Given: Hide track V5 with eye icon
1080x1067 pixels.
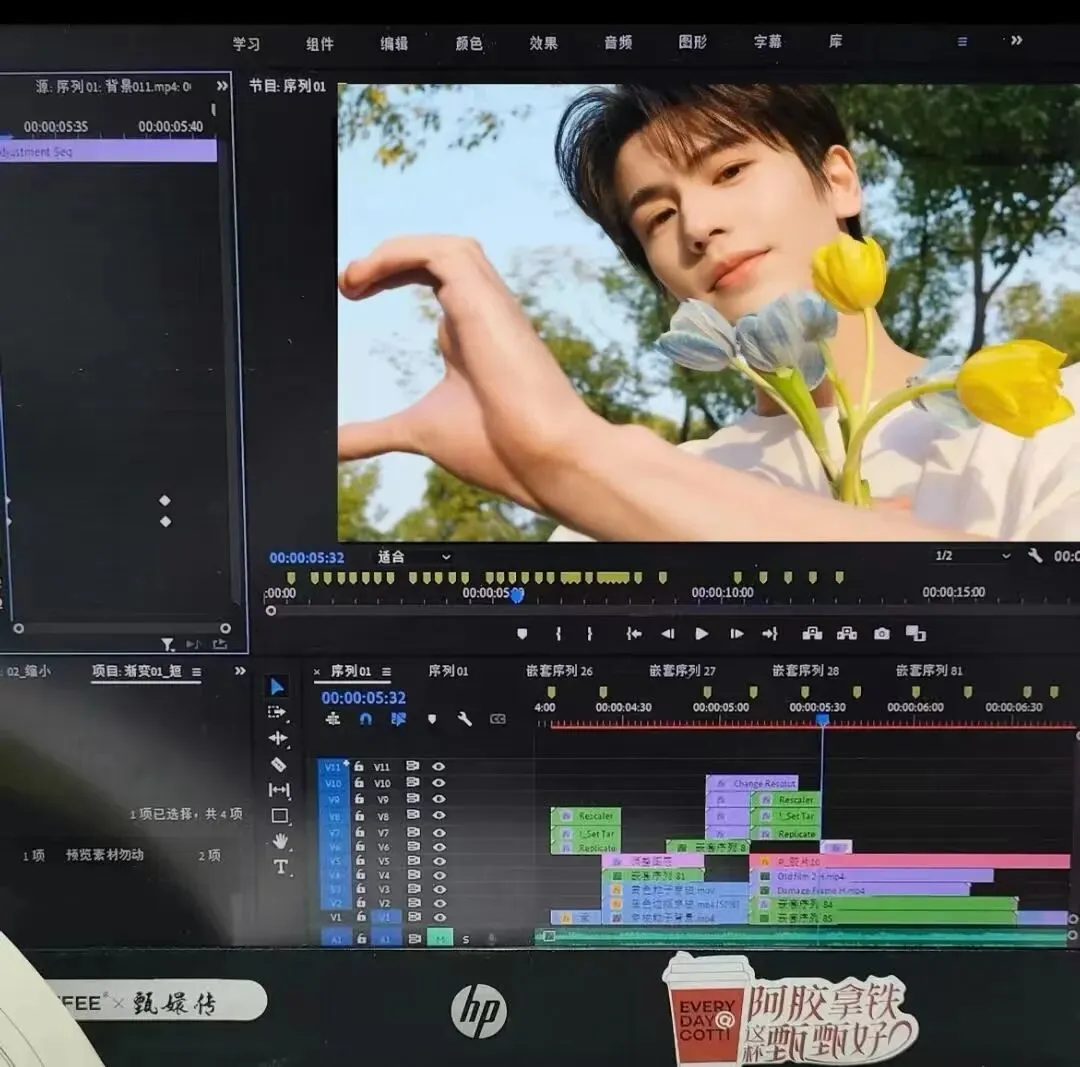Looking at the screenshot, I should point(438,861).
